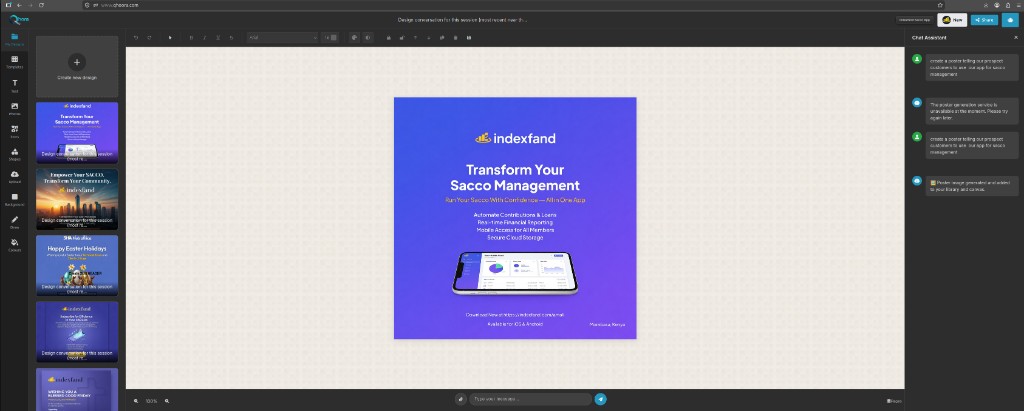Image resolution: width=1024 pixels, height=411 pixels.
Task: Click the attachment icon beside message box
Action: pyautogui.click(x=460, y=399)
